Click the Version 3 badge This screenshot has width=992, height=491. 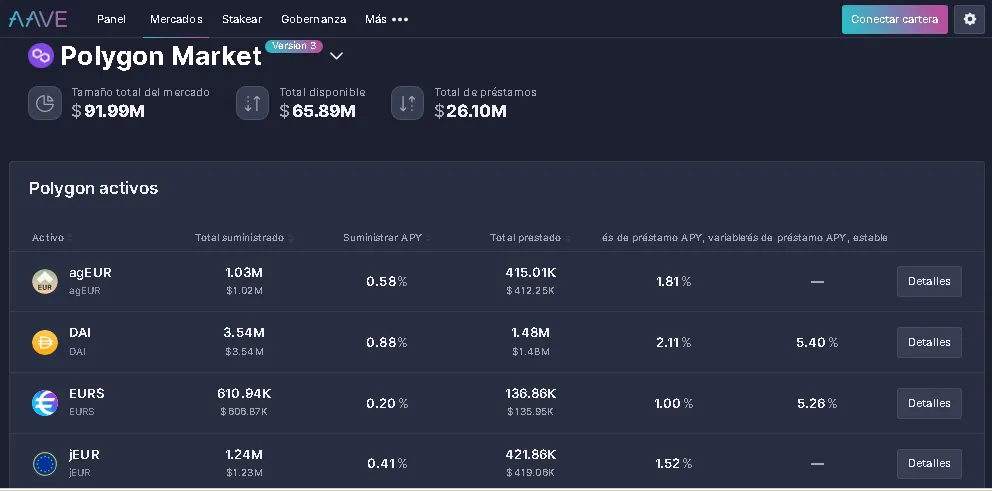point(294,46)
